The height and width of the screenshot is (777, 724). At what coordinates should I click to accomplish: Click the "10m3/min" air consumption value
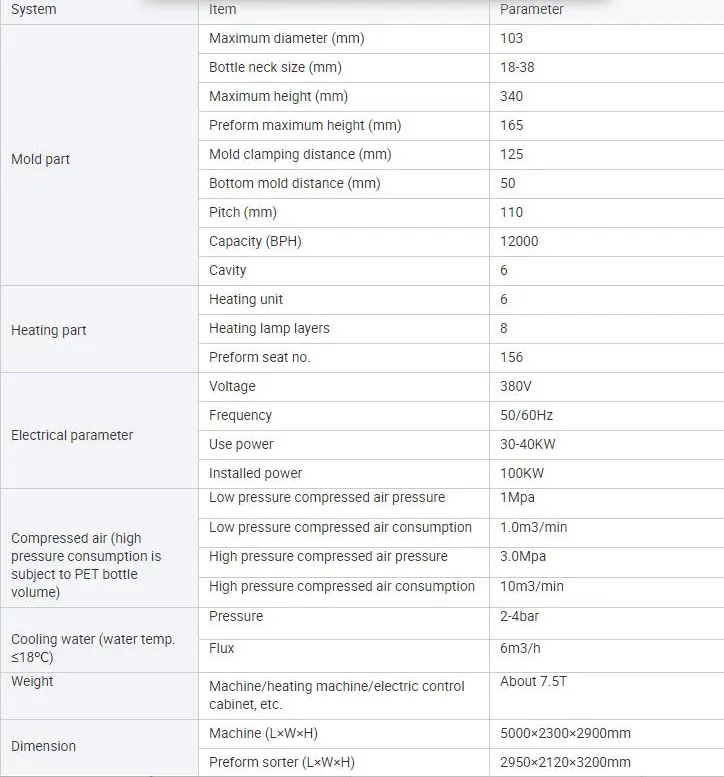coord(532,586)
